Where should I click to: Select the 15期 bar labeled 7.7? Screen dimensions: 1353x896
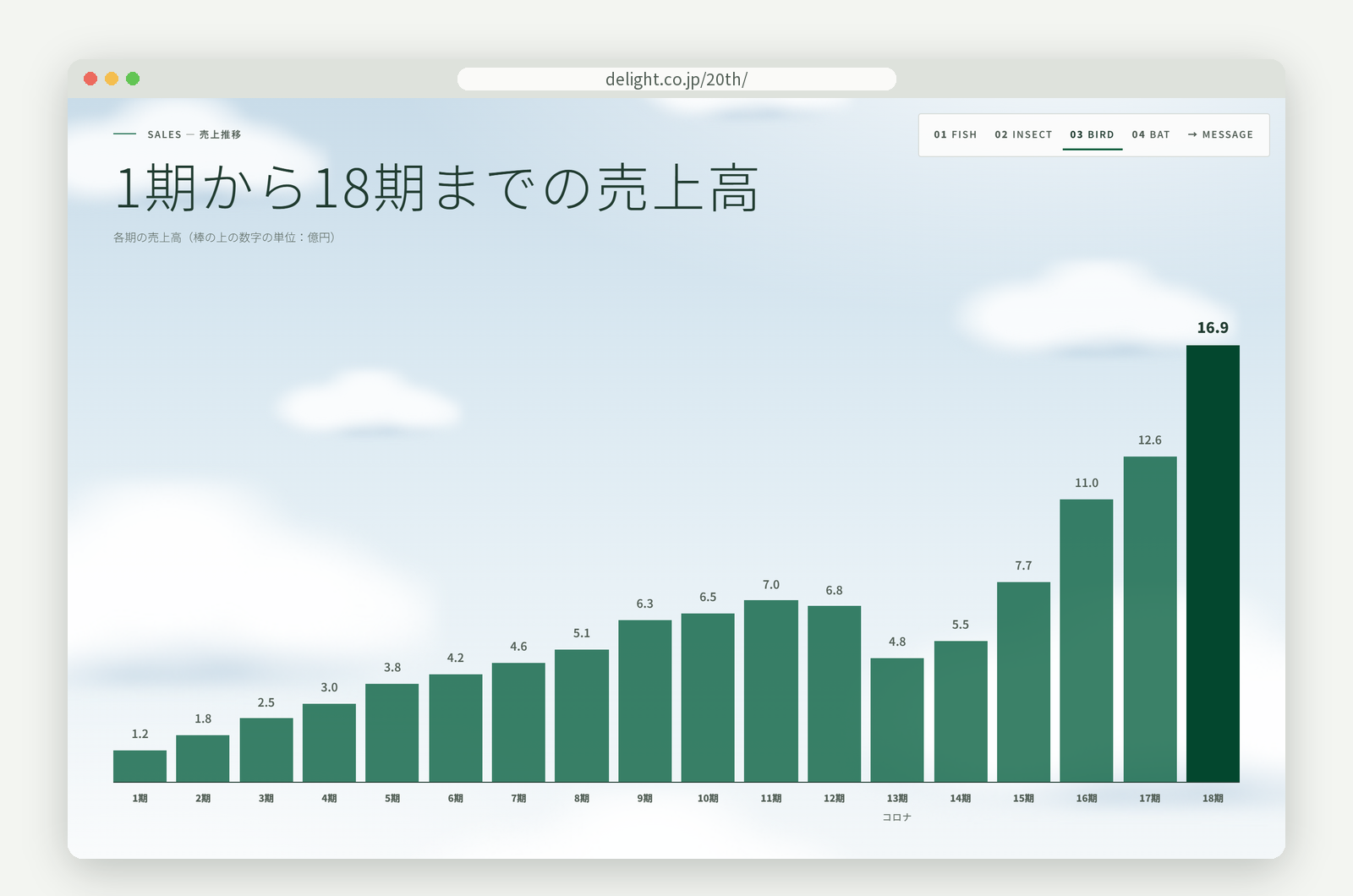pos(1023,682)
